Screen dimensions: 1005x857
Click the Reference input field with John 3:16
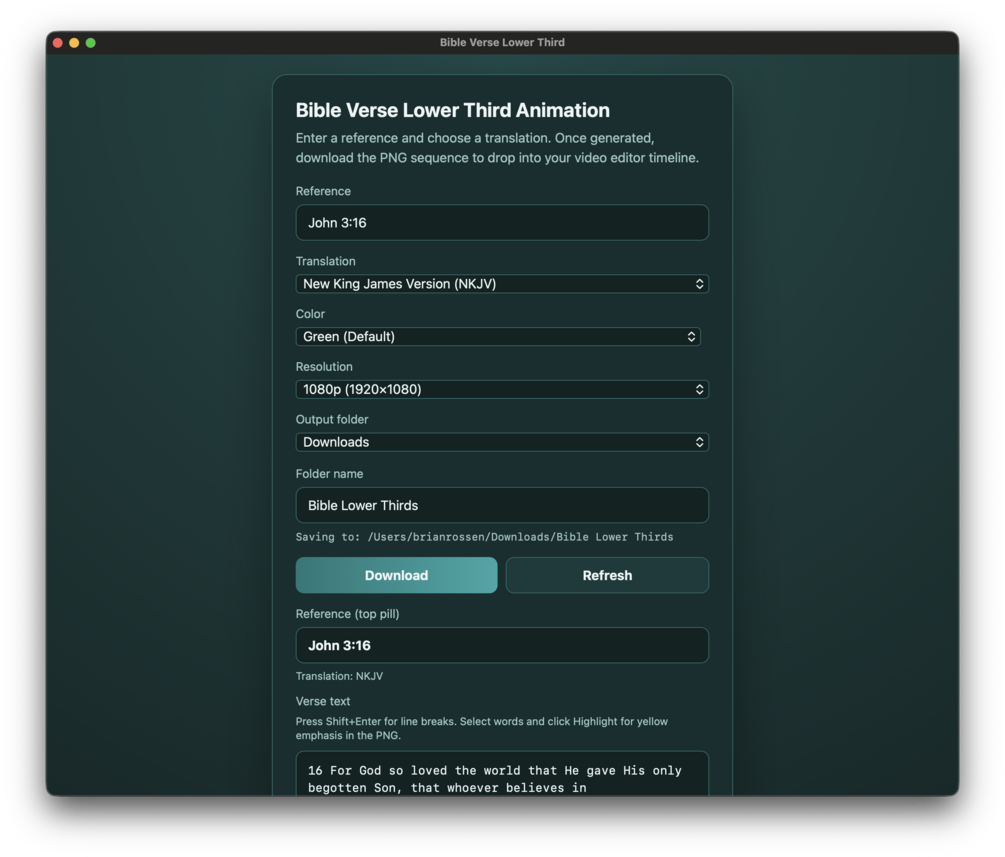point(502,222)
